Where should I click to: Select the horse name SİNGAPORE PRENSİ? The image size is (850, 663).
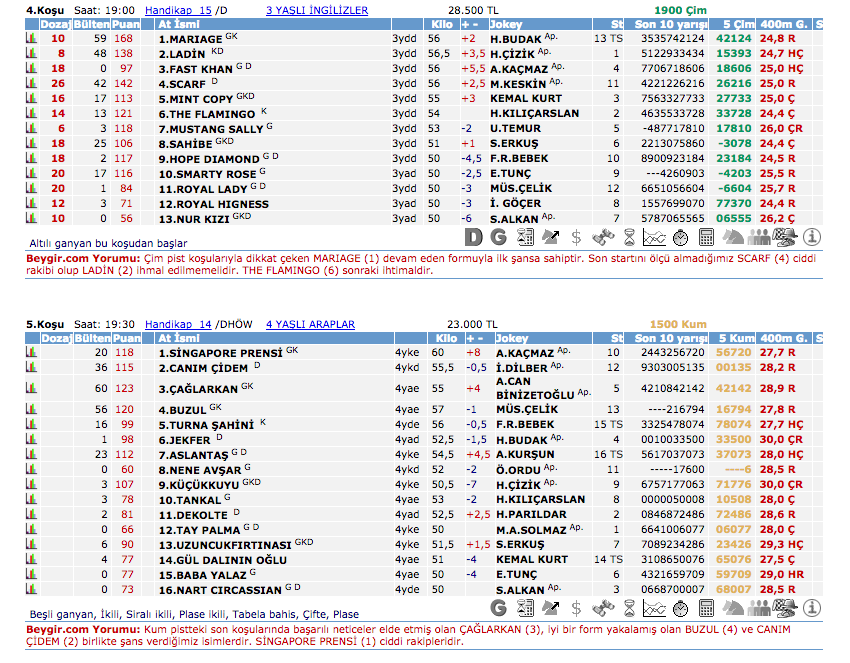(221, 353)
